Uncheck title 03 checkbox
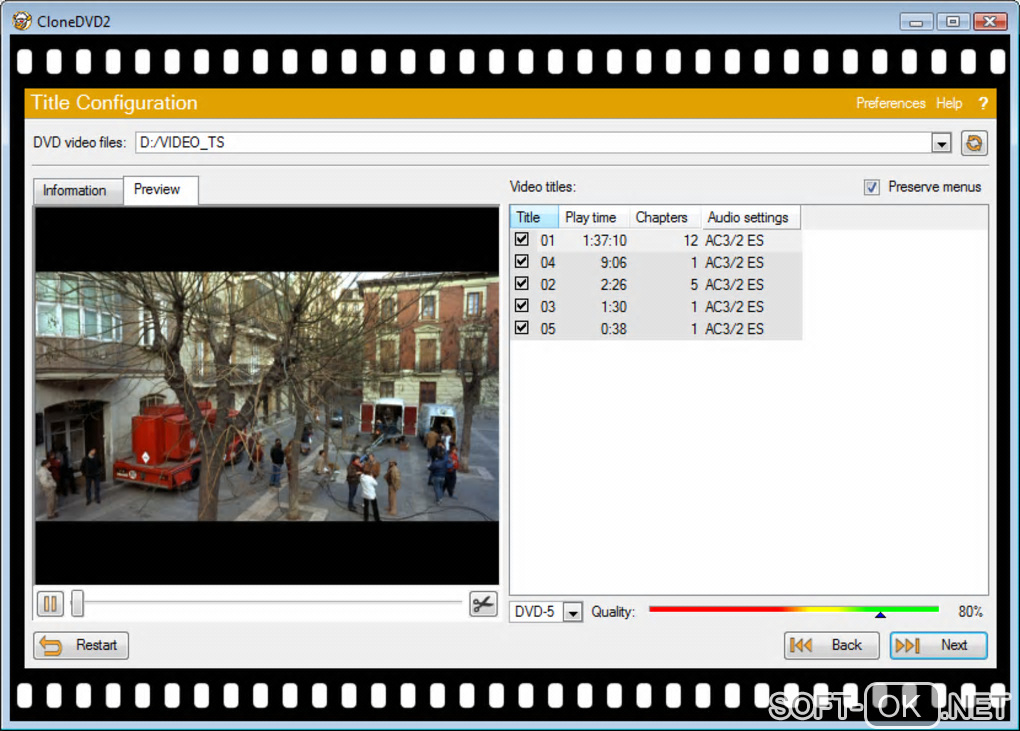The image size is (1020, 731). 522,306
